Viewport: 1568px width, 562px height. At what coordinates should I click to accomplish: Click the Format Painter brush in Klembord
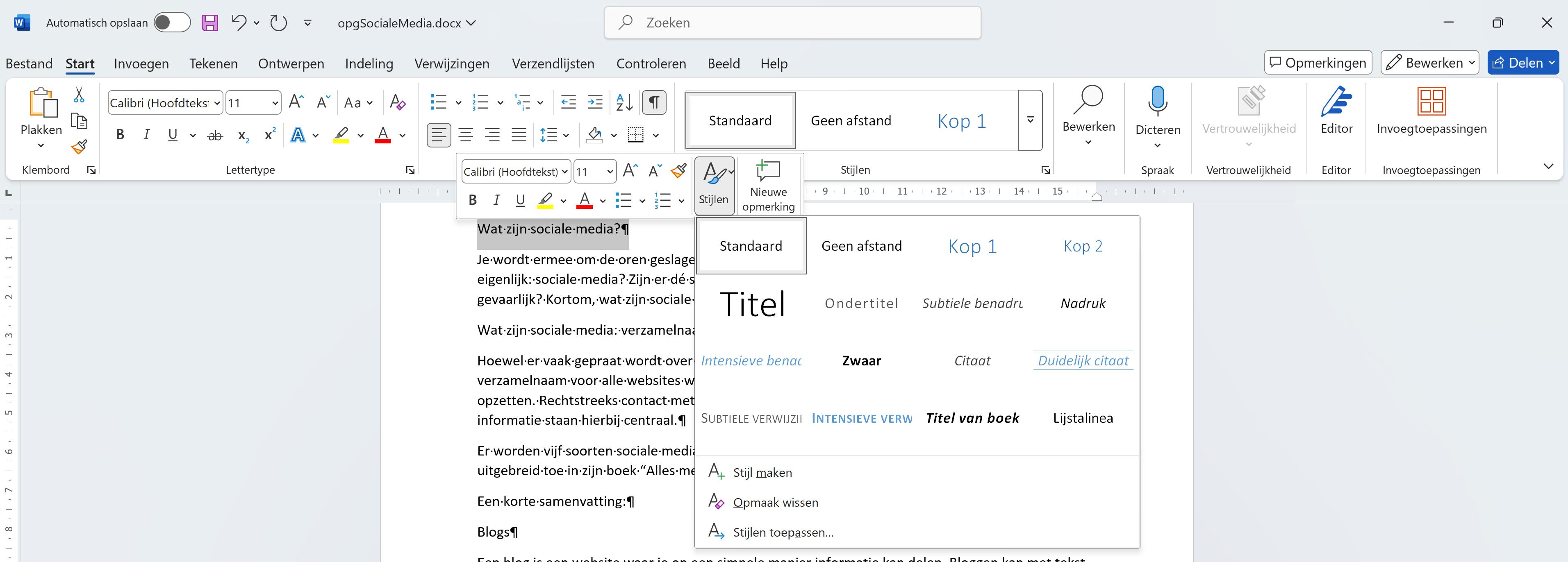[x=79, y=147]
